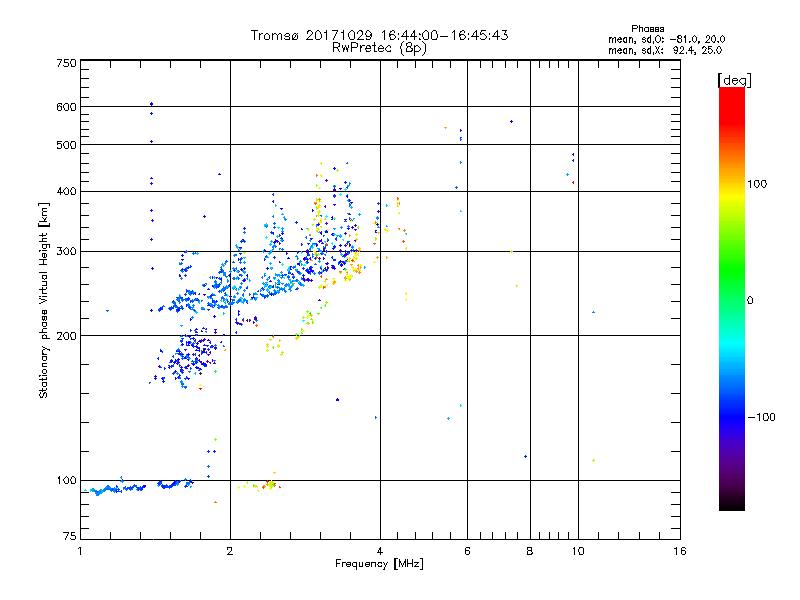
Task: Click x-axis tick label '6'
Action: point(467,551)
